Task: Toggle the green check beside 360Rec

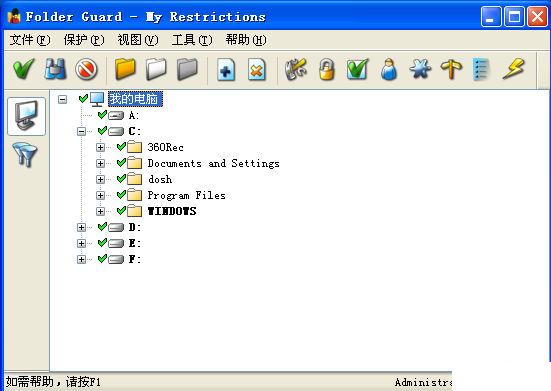Action: (x=121, y=146)
